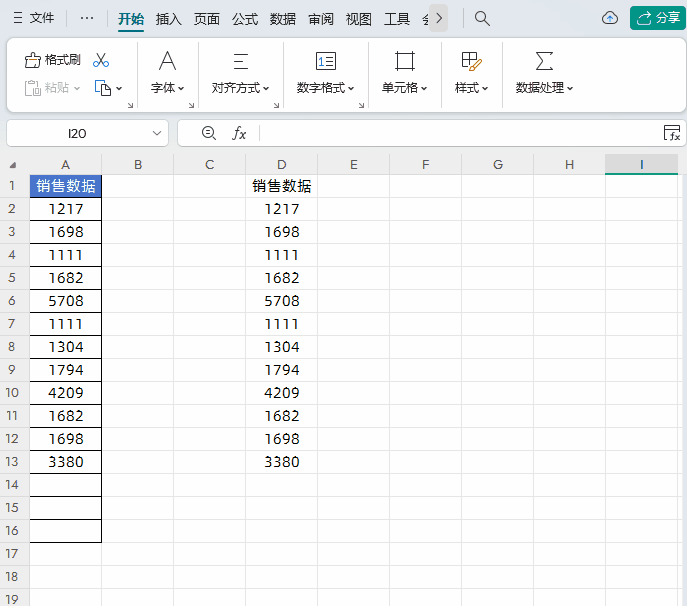
Task: Open the 数据 ribbon tab
Action: click(x=283, y=19)
